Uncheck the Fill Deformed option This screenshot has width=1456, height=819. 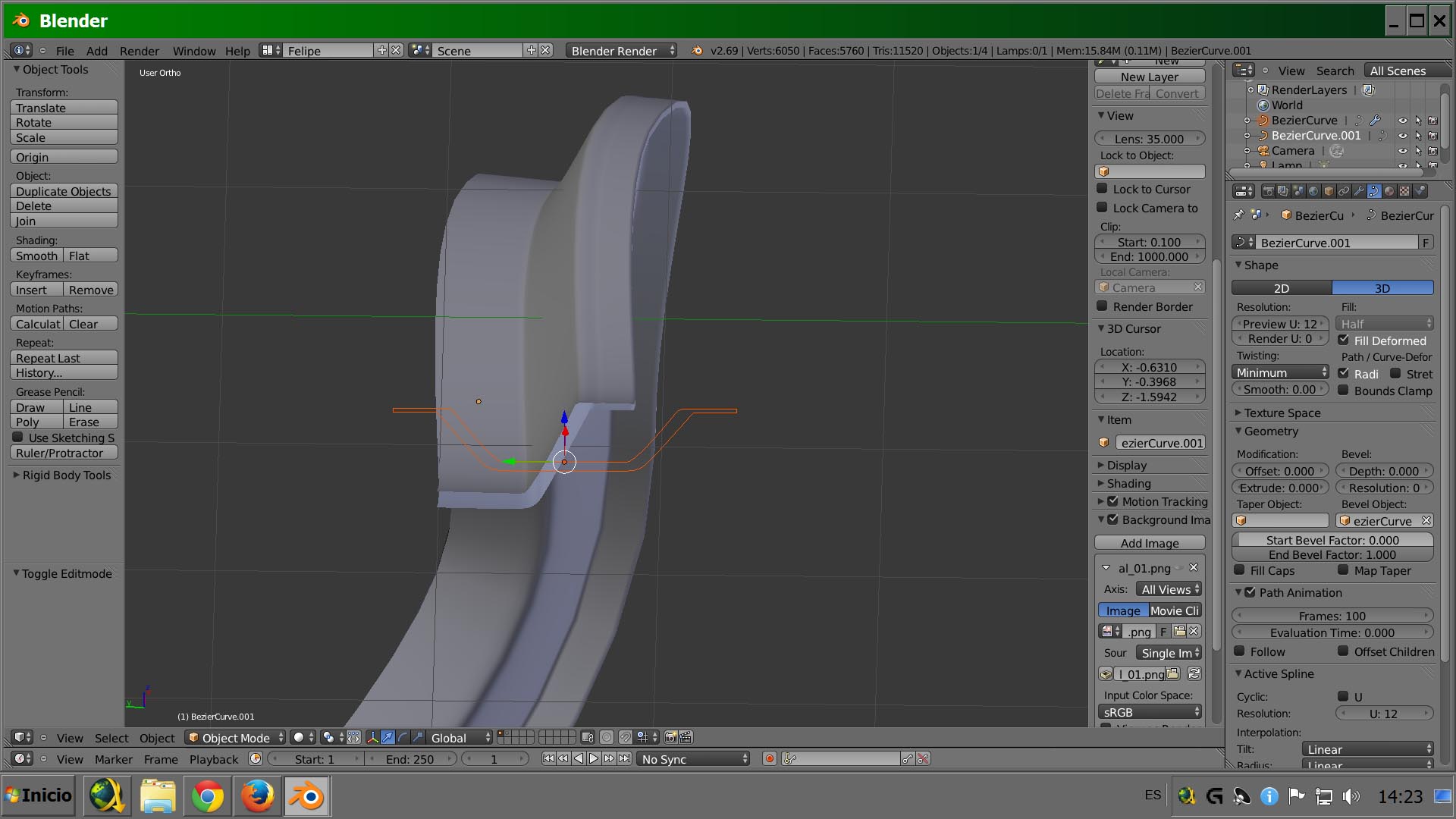(1343, 340)
